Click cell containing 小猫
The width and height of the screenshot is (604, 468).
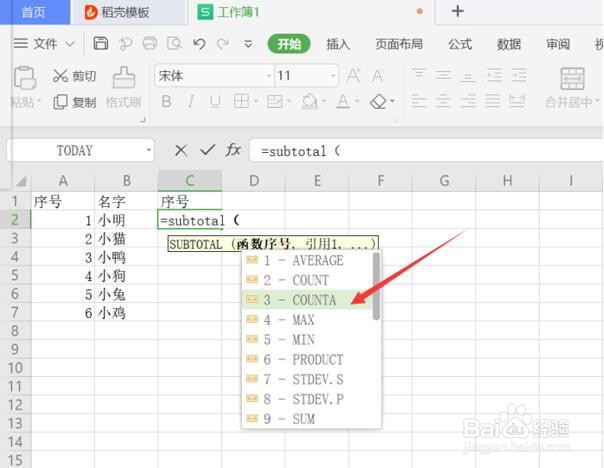point(126,239)
